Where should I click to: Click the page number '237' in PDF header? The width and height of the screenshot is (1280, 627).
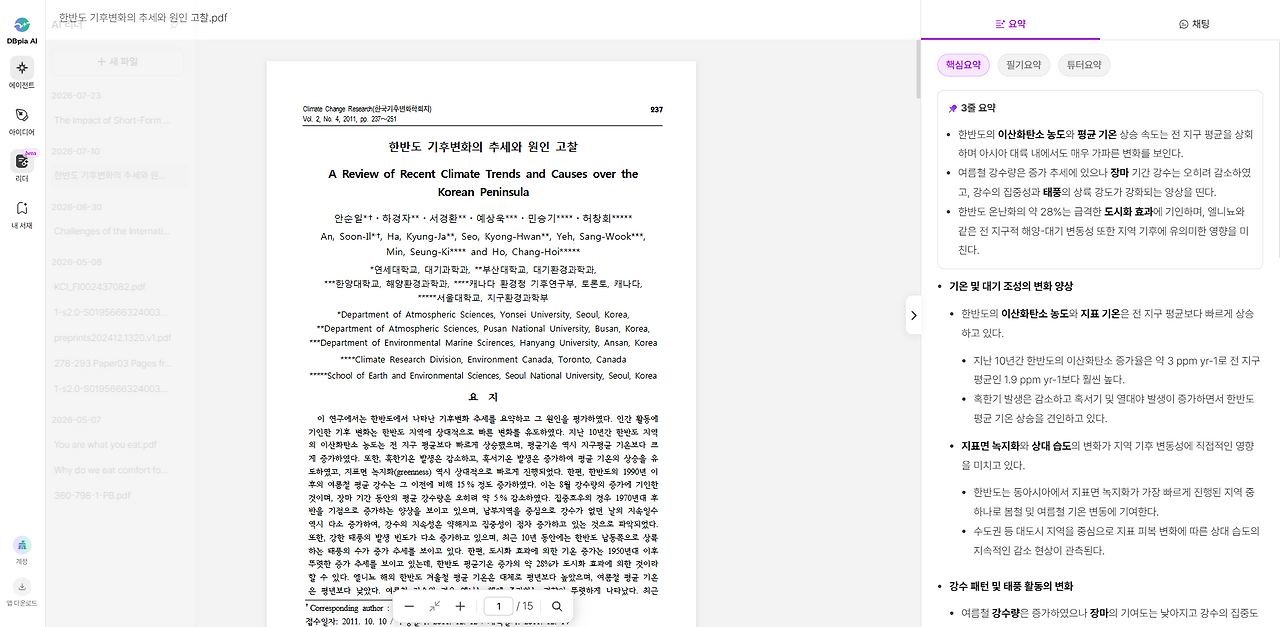(656, 109)
